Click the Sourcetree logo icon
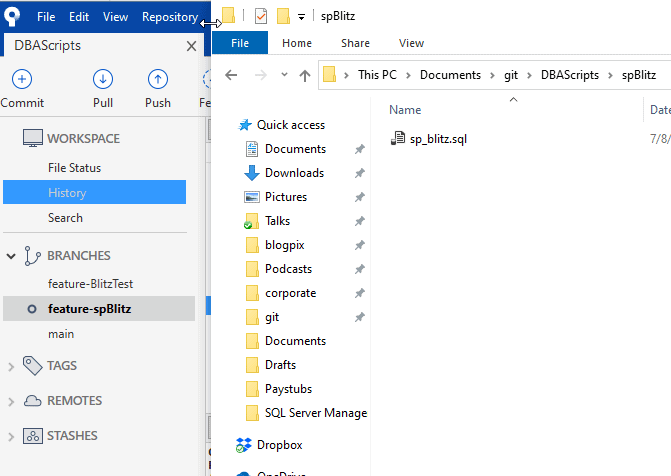 point(12,16)
